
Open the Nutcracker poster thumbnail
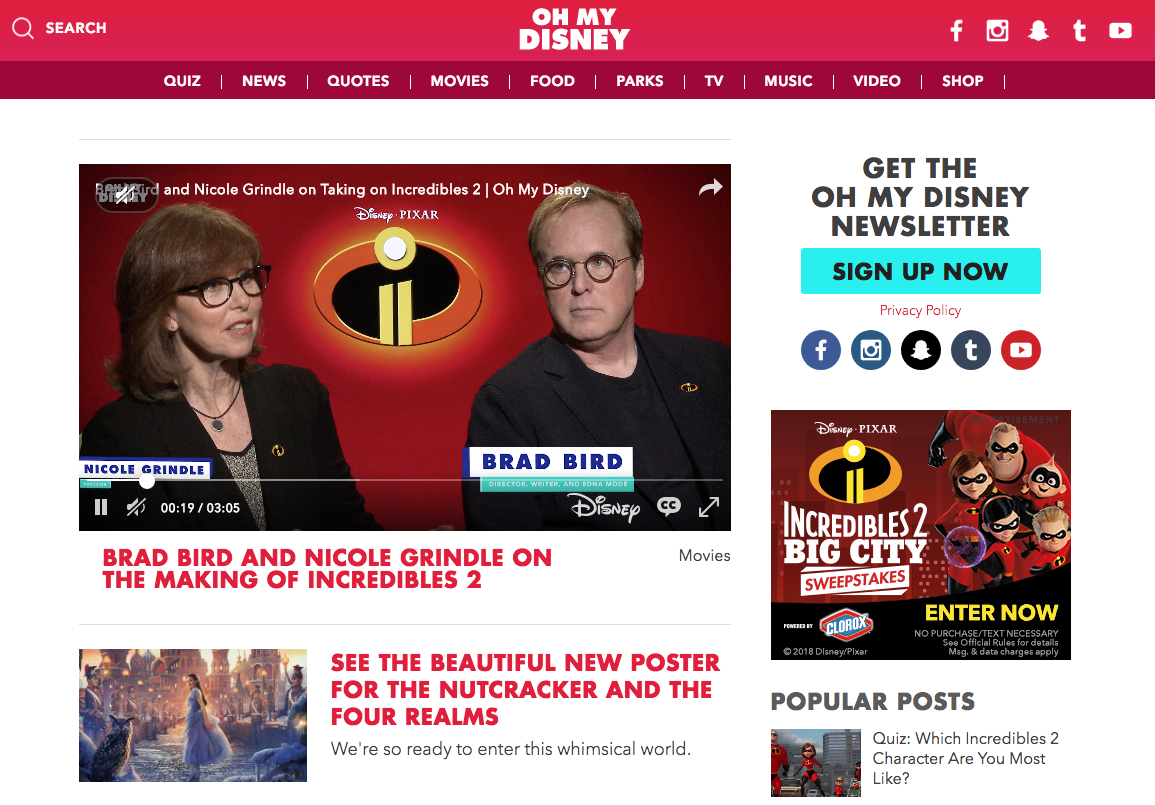[193, 715]
